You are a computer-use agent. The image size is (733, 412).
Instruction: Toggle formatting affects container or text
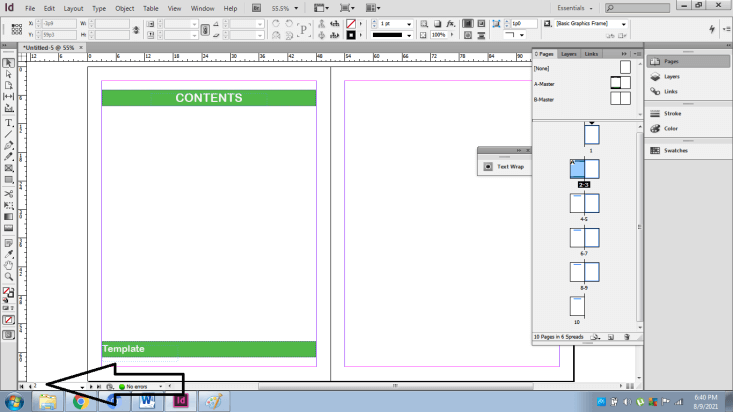[6, 308]
